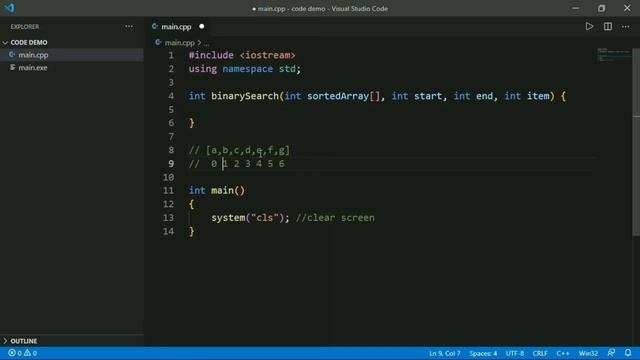Click Win32 configuration in status bar
Screen dimensions: 640x360
coord(588,353)
